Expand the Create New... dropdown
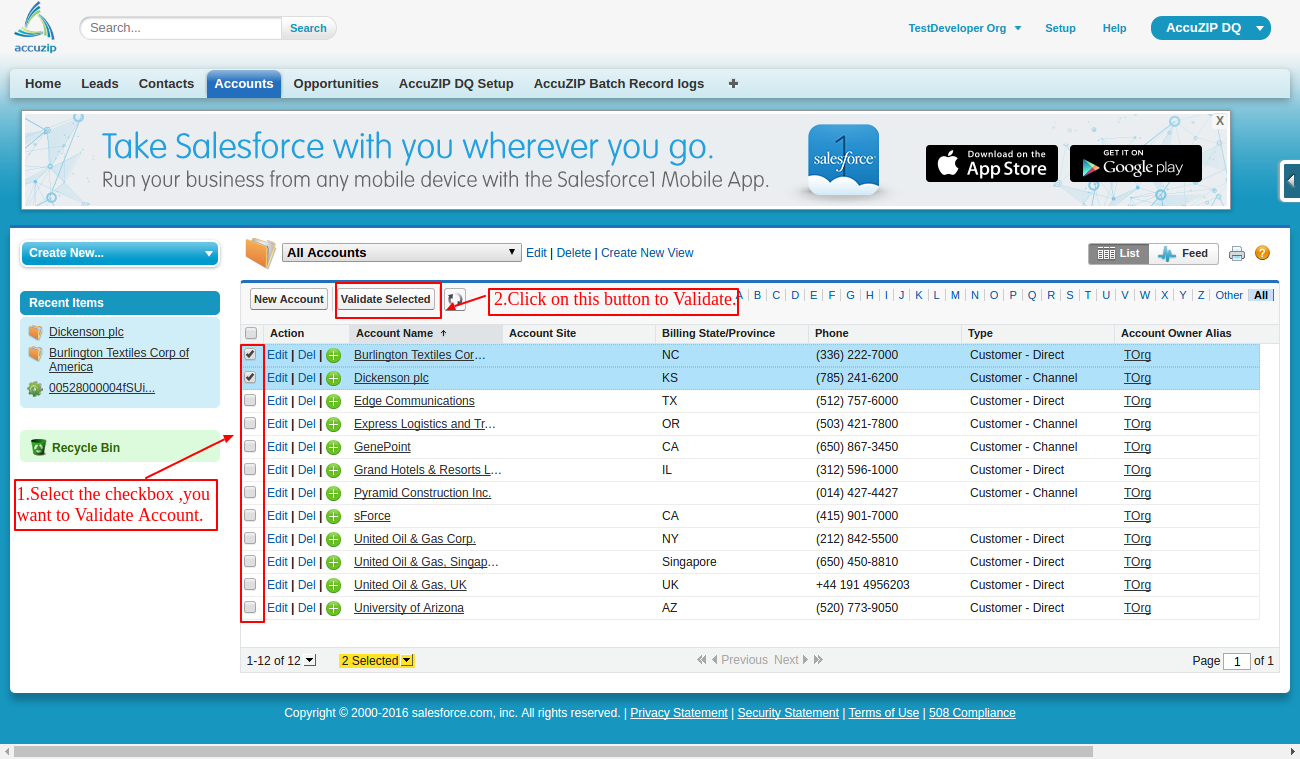 (120, 253)
